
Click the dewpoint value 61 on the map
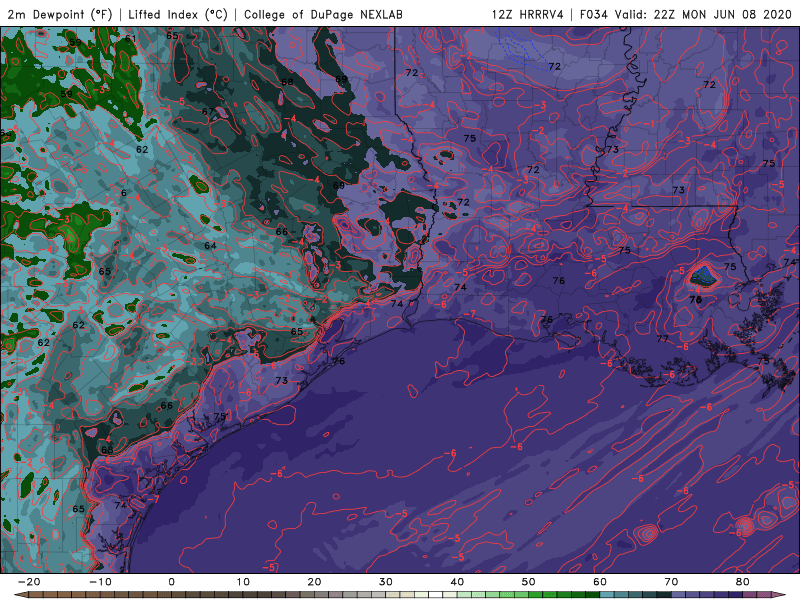(131, 38)
